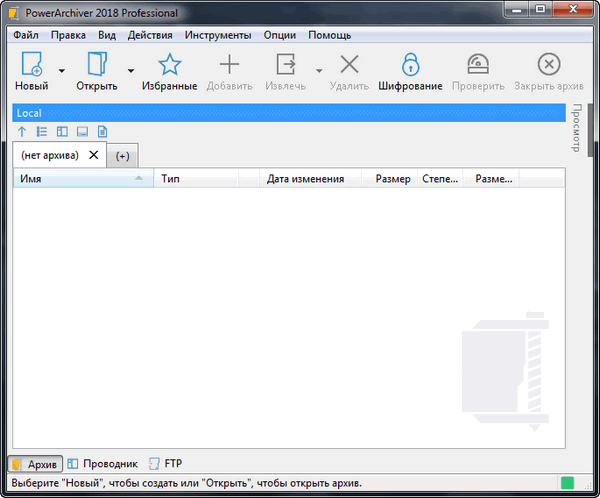Toggle the bottom preview pane icon
The width and height of the screenshot is (600, 498).
click(82, 131)
